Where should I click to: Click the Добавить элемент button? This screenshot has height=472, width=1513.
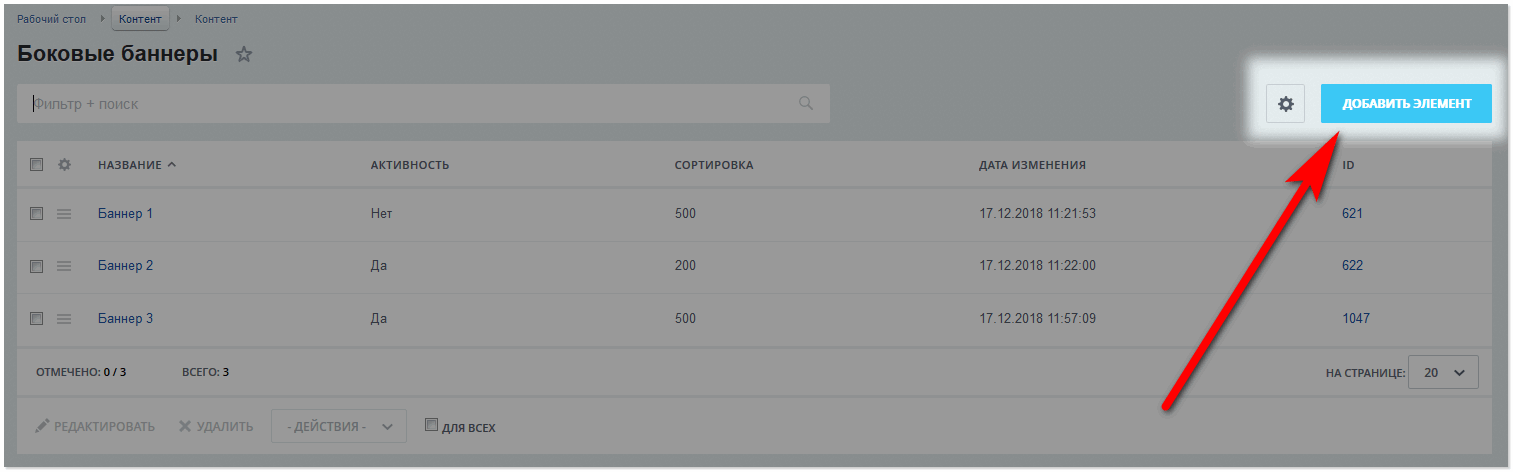[1406, 104]
